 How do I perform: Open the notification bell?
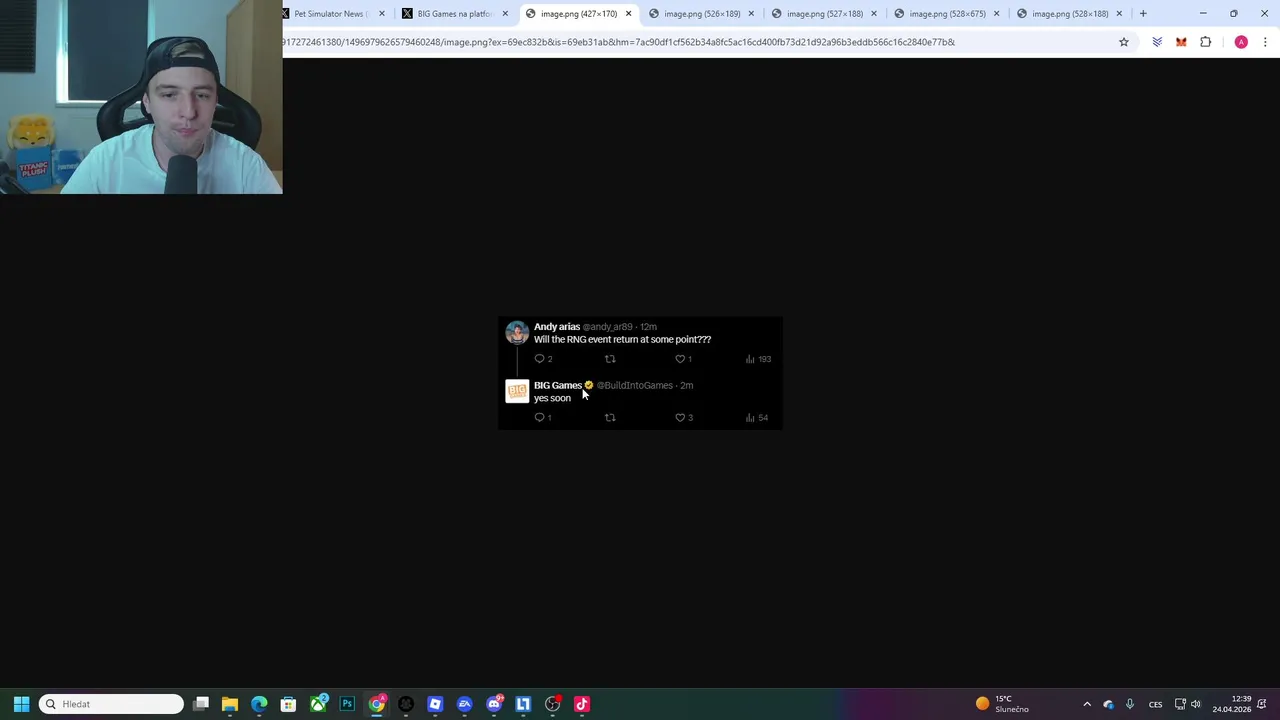pyautogui.click(x=1263, y=704)
